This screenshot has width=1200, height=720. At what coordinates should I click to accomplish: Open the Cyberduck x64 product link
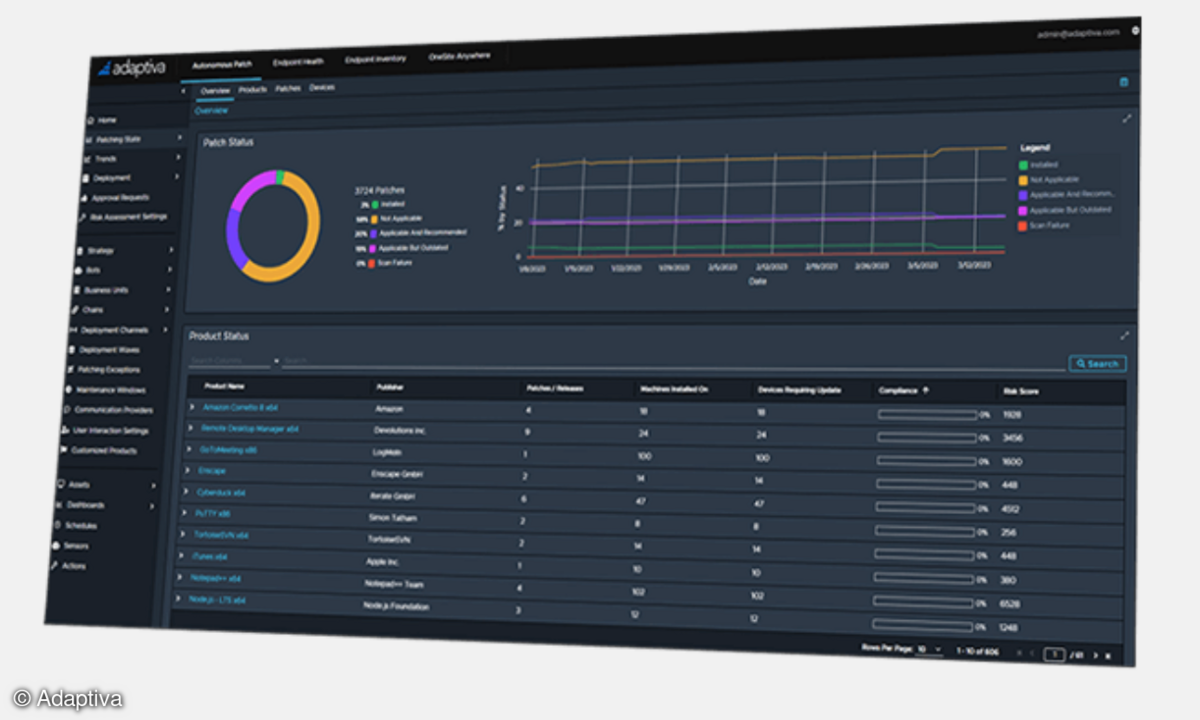pos(221,493)
